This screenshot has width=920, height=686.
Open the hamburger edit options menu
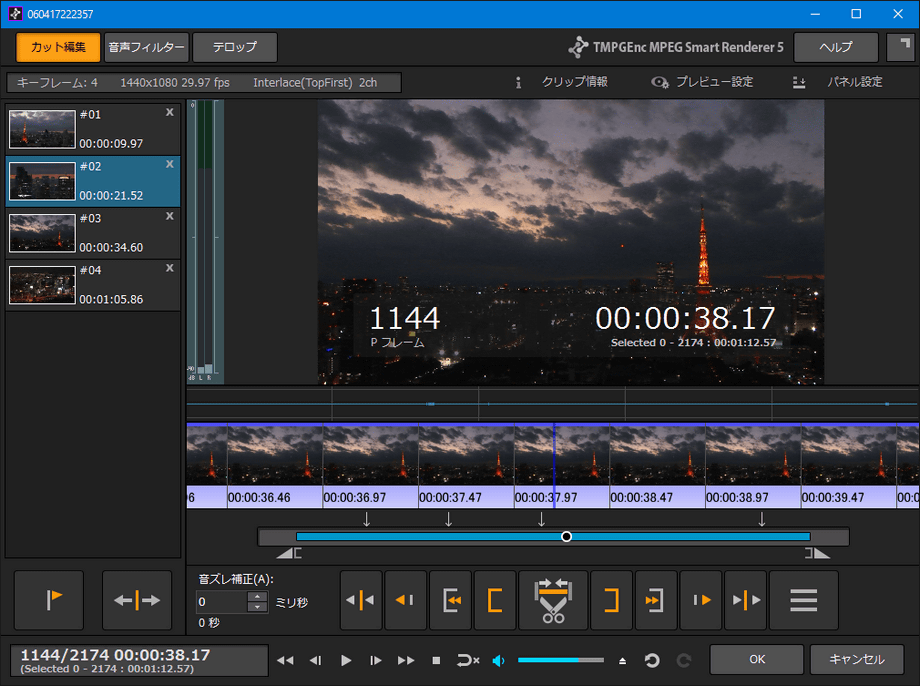(x=804, y=600)
